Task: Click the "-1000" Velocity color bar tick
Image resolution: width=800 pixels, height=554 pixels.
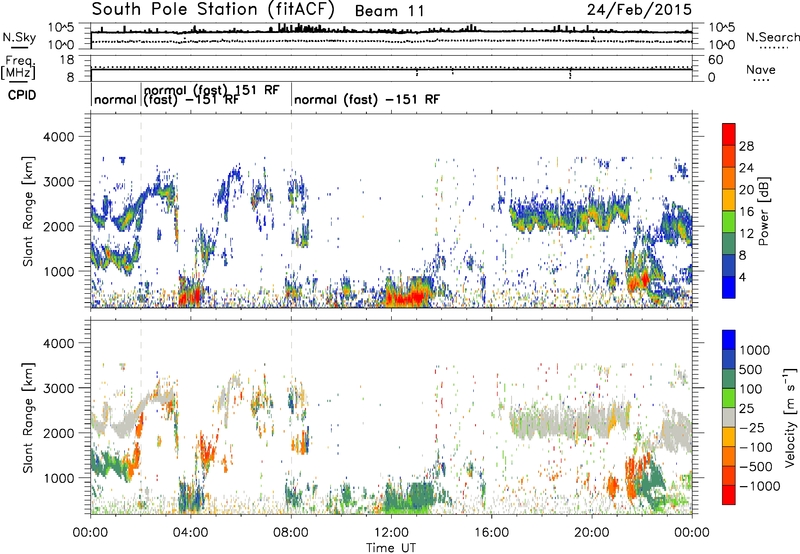Action: [760, 486]
